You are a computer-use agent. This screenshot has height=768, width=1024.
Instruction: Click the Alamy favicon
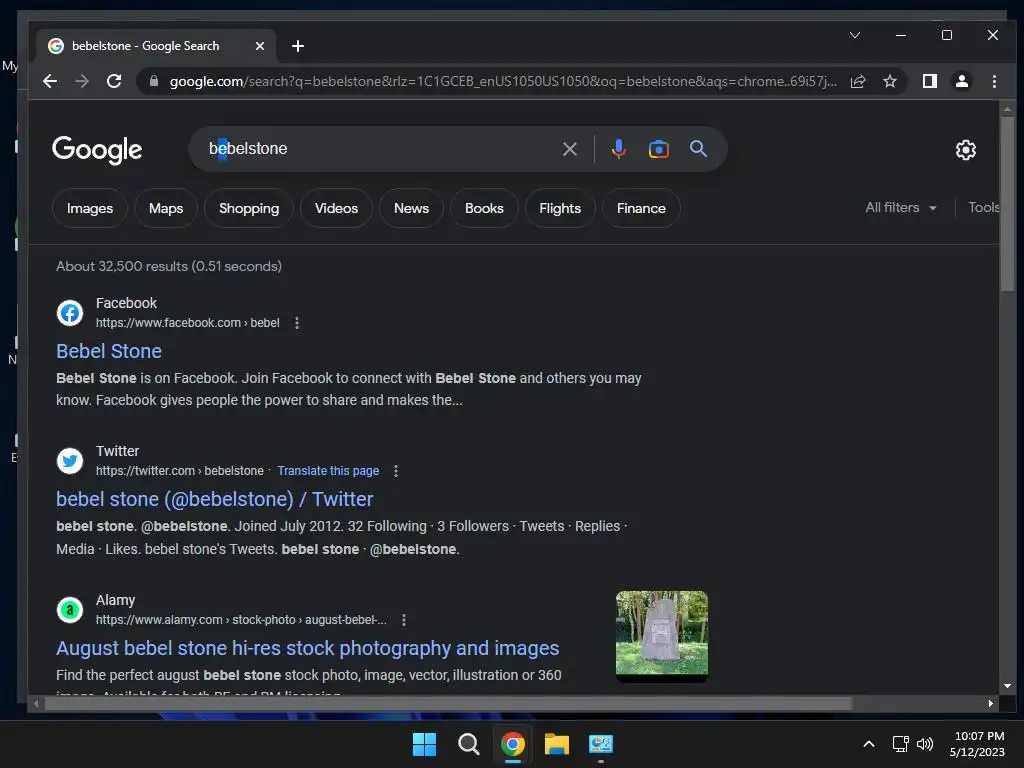tap(70, 610)
